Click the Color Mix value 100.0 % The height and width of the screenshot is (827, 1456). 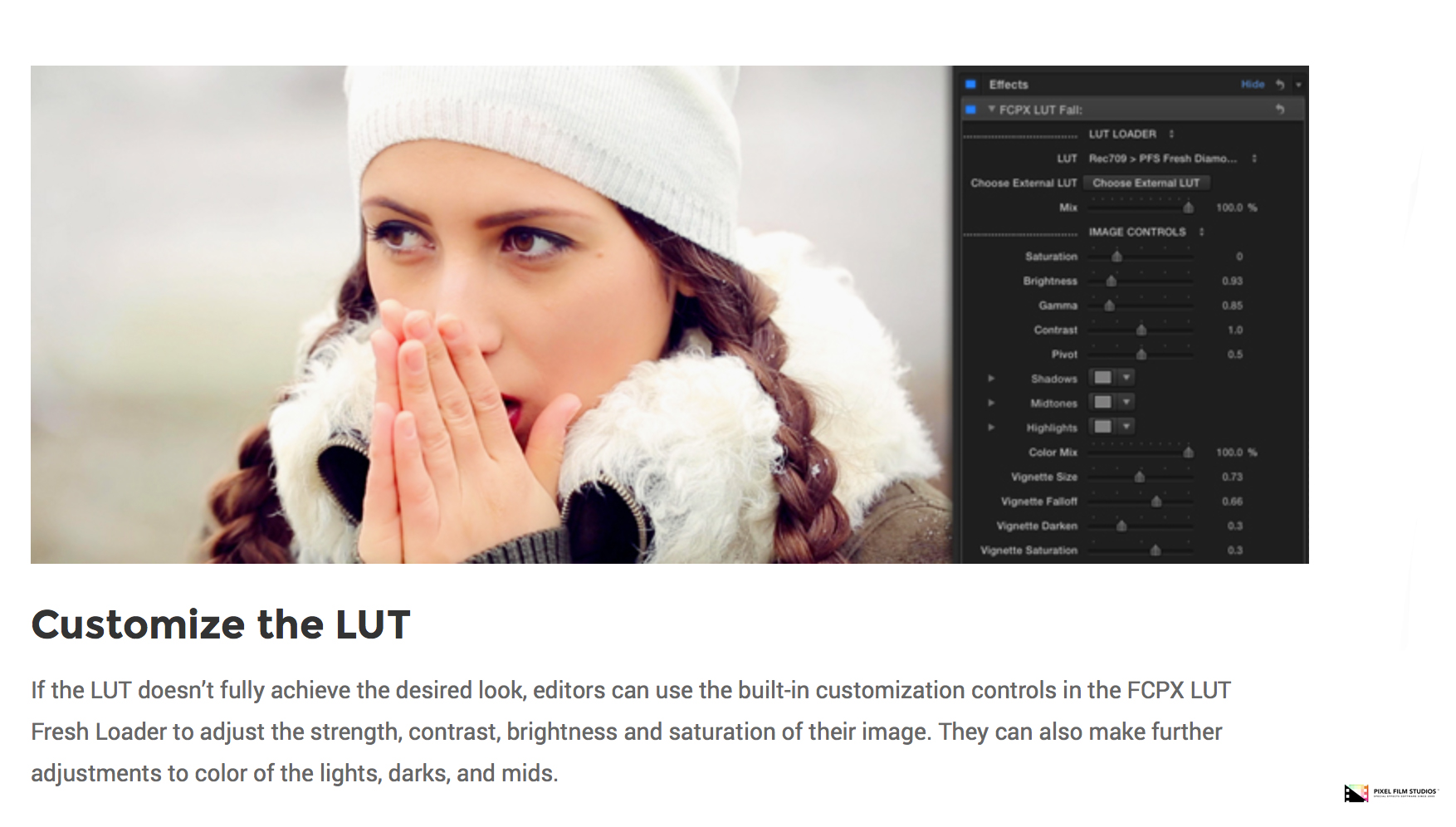[1236, 453]
